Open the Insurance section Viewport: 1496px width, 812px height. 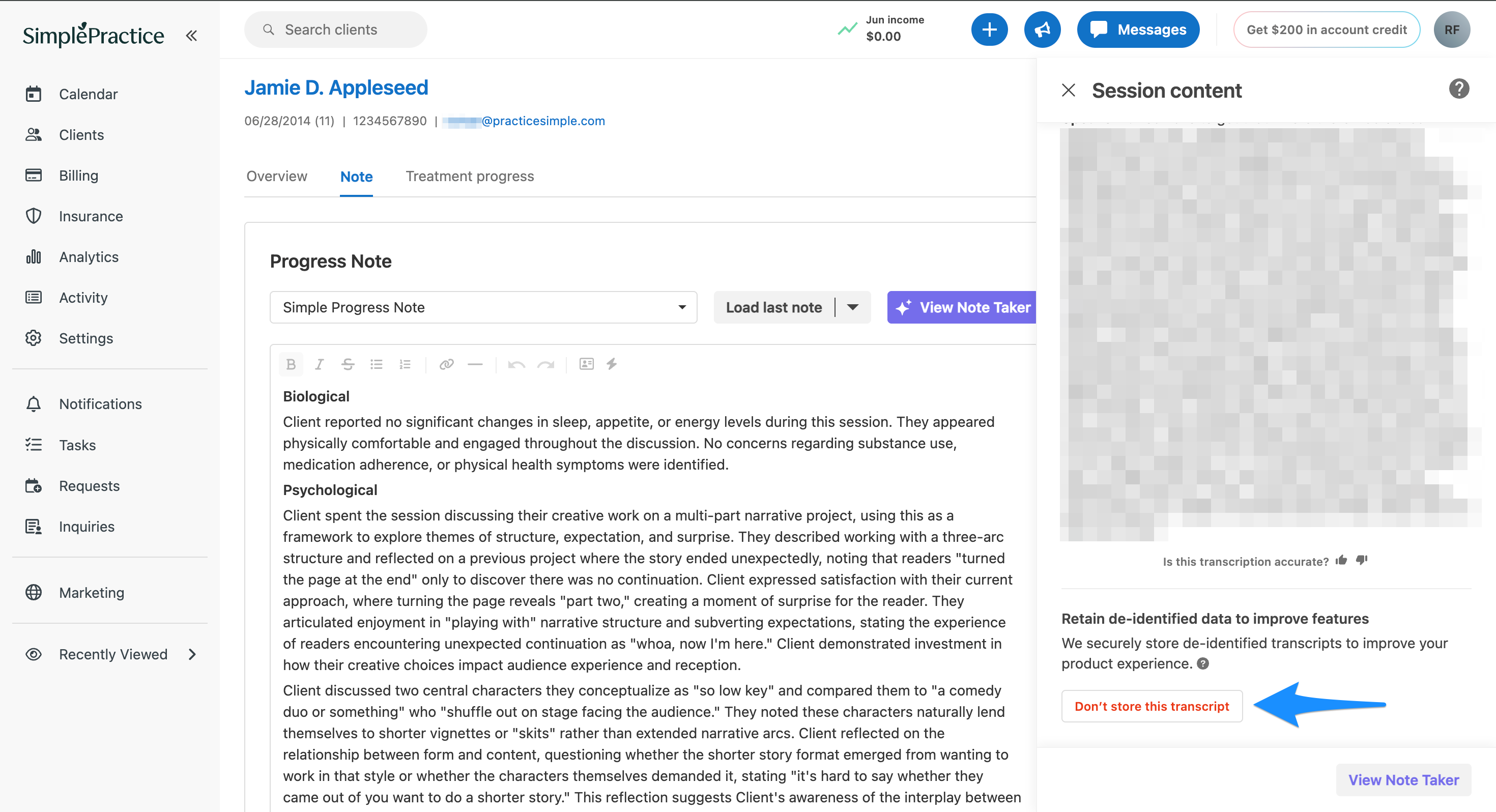pyautogui.click(x=91, y=216)
